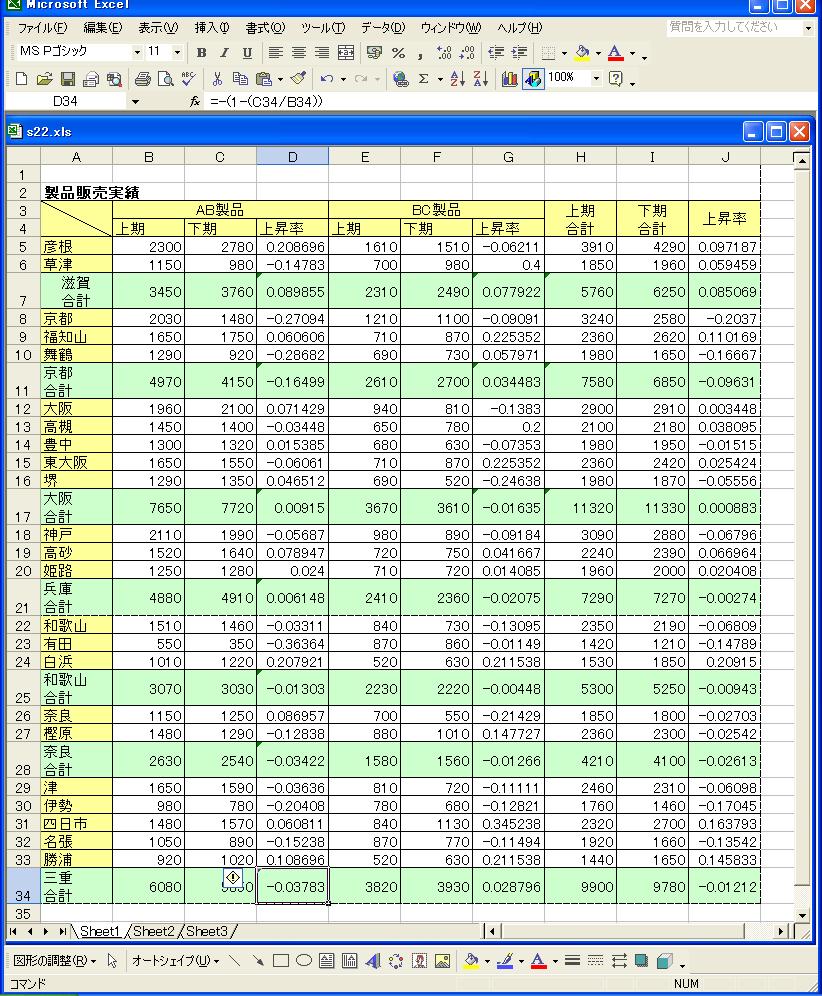Open オートシェイプ(U) menu button

(175, 961)
